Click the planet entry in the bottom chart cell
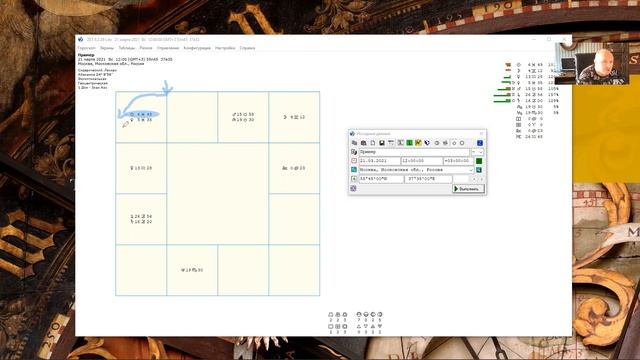Screen dimensions: 640x360 (192, 270)
